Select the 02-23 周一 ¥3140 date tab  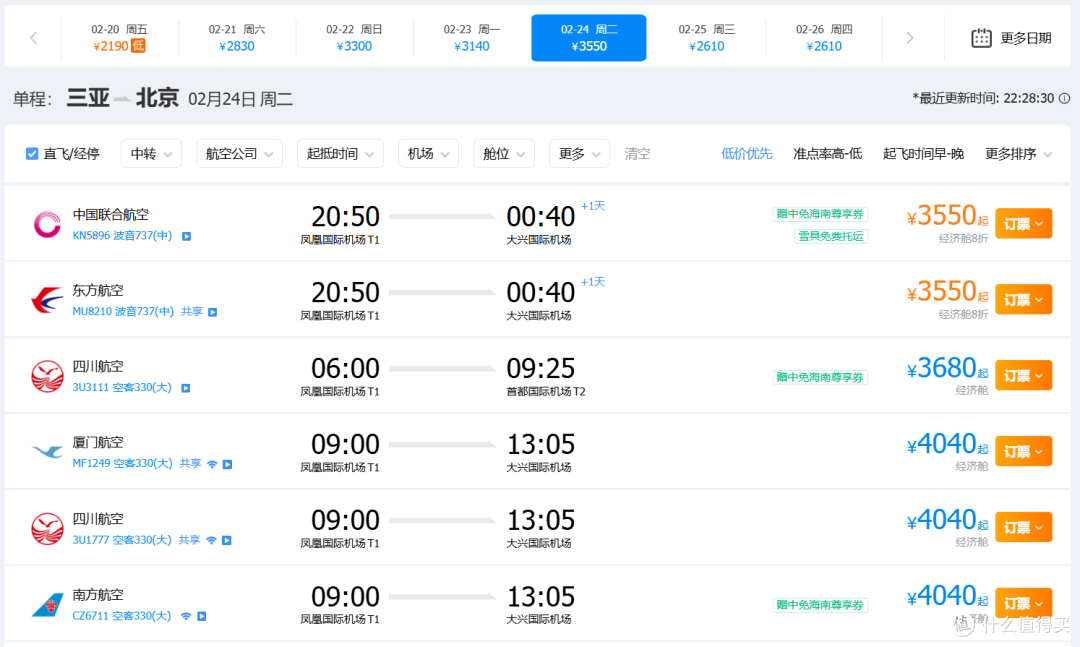click(472, 38)
